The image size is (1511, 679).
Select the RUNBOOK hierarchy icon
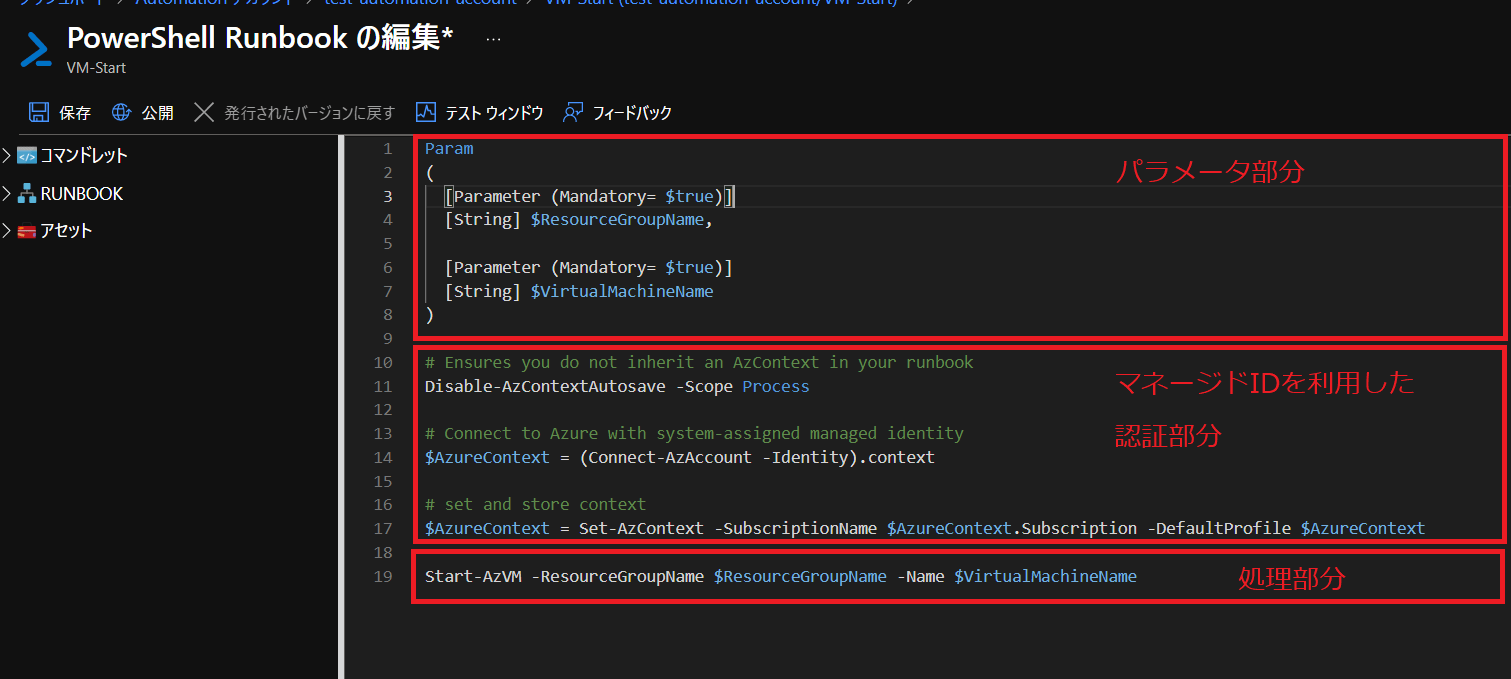(27, 194)
